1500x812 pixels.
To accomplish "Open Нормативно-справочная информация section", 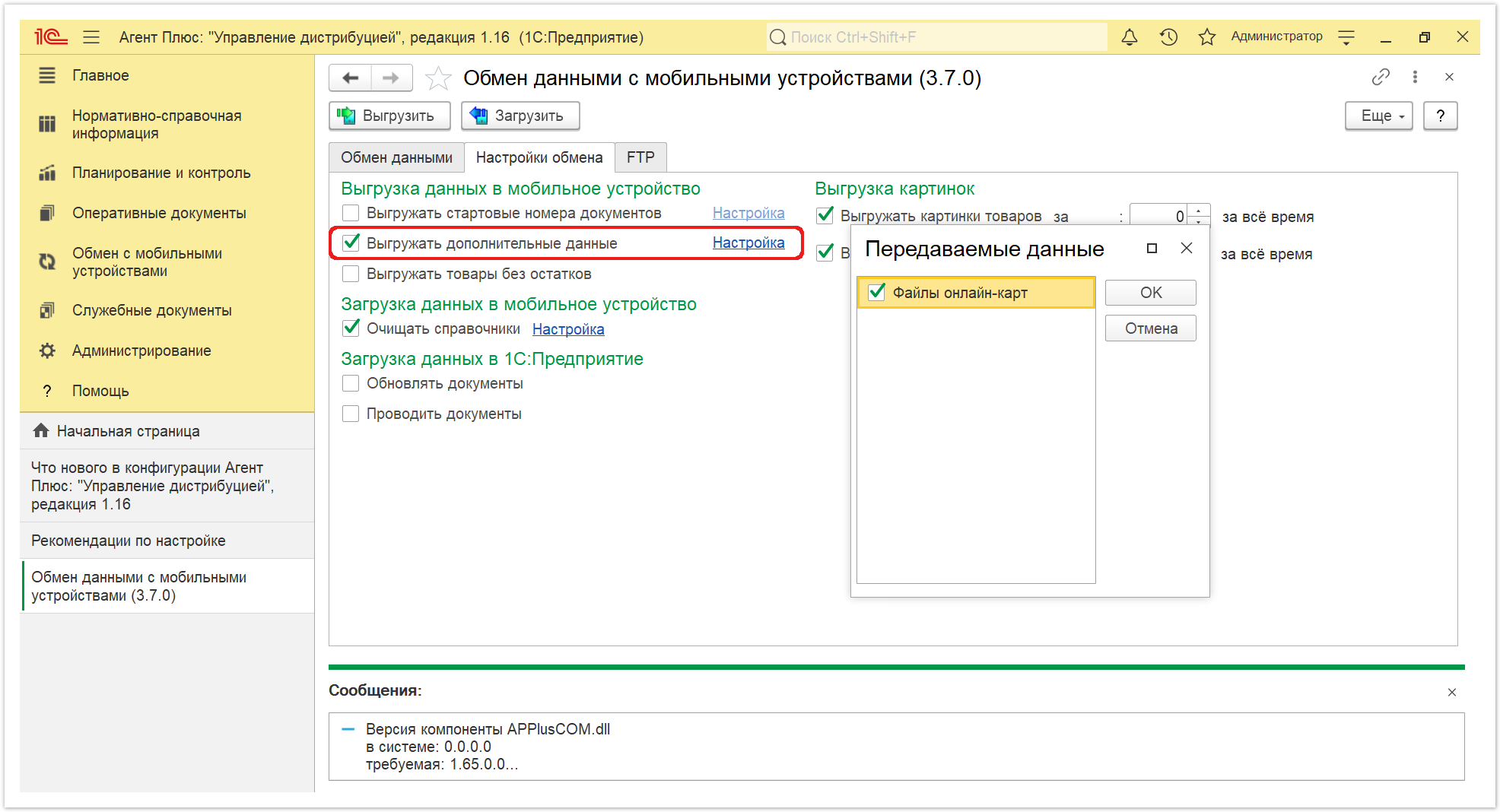I will 167,124.
